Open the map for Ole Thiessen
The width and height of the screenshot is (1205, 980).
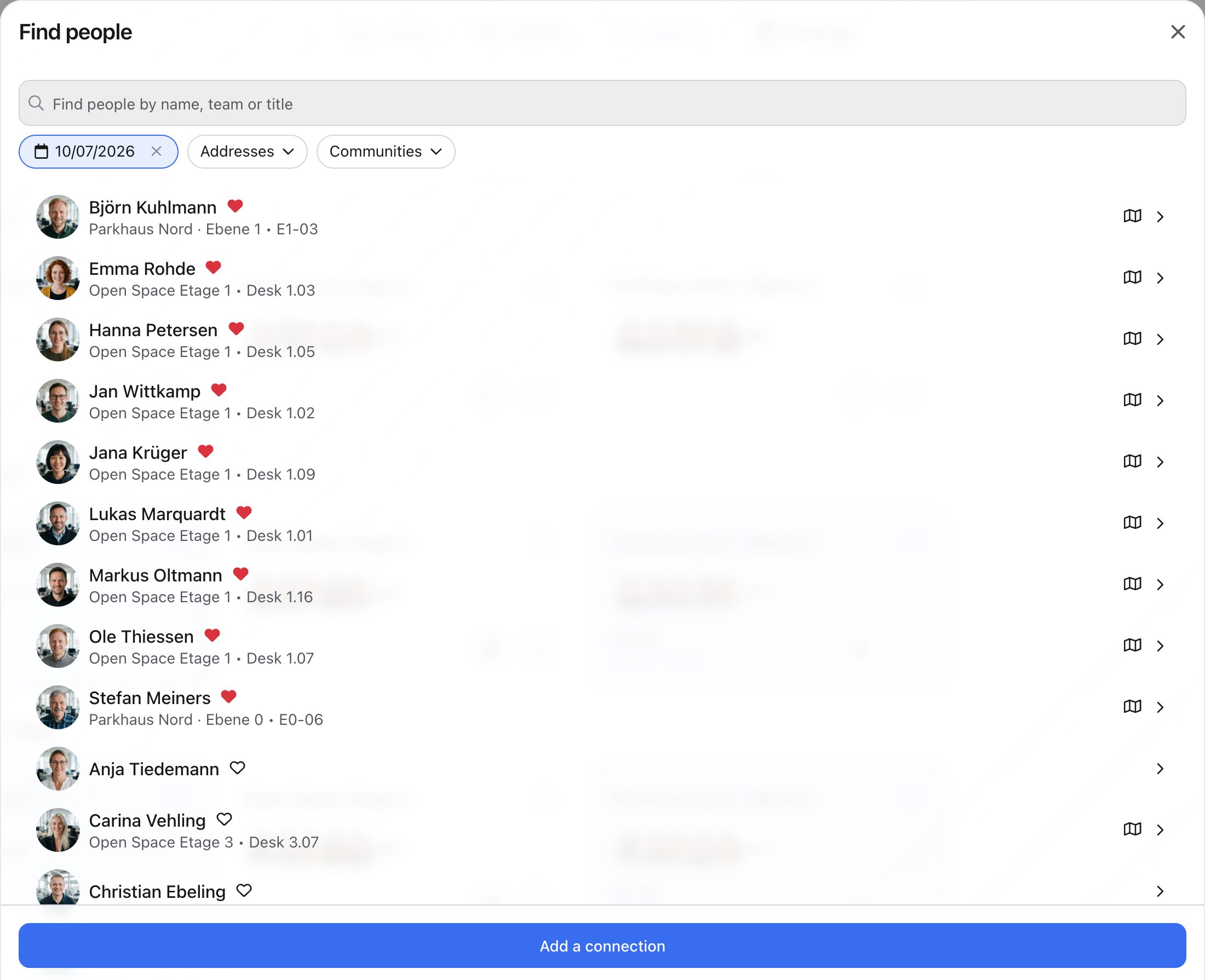[x=1132, y=645]
